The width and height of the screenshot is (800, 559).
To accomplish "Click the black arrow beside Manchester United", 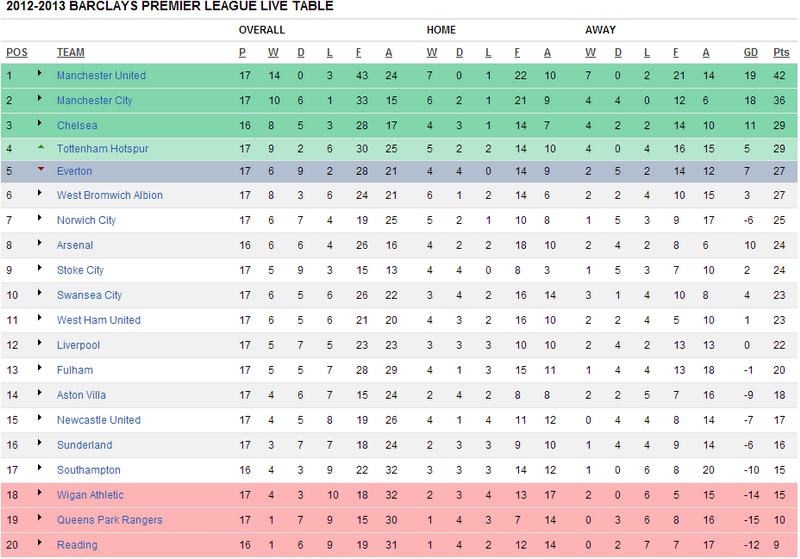I will (x=39, y=73).
